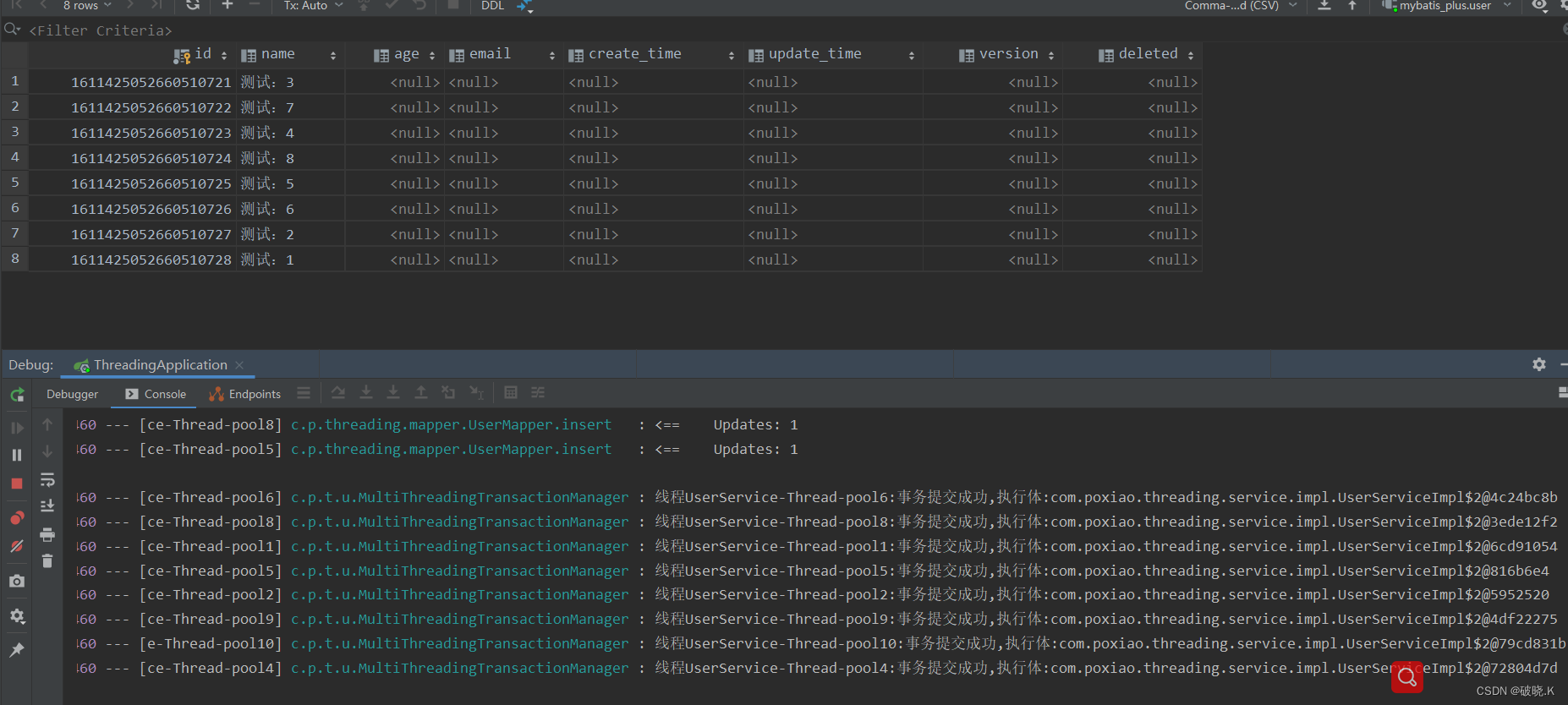Open Debug panel gear options at right
The image size is (1568, 705).
pos(1539,364)
